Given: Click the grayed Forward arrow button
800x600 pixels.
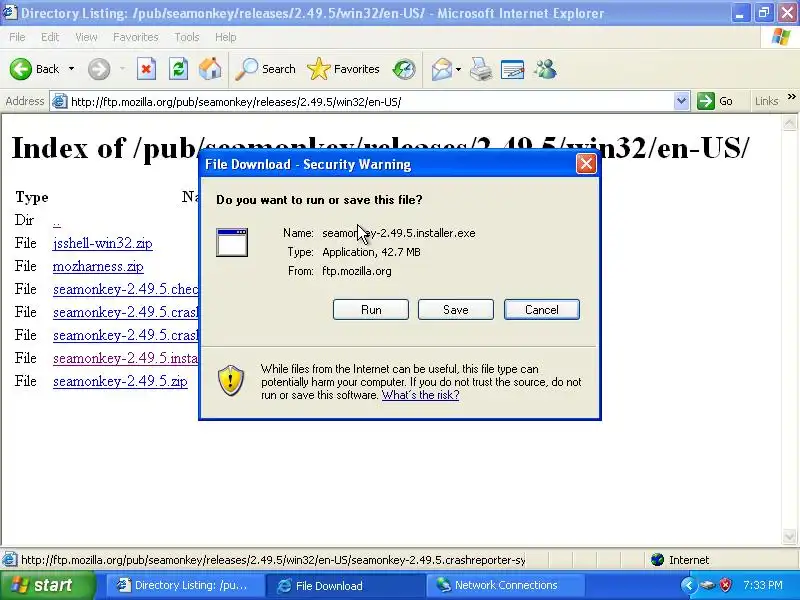Looking at the screenshot, I should [99, 69].
